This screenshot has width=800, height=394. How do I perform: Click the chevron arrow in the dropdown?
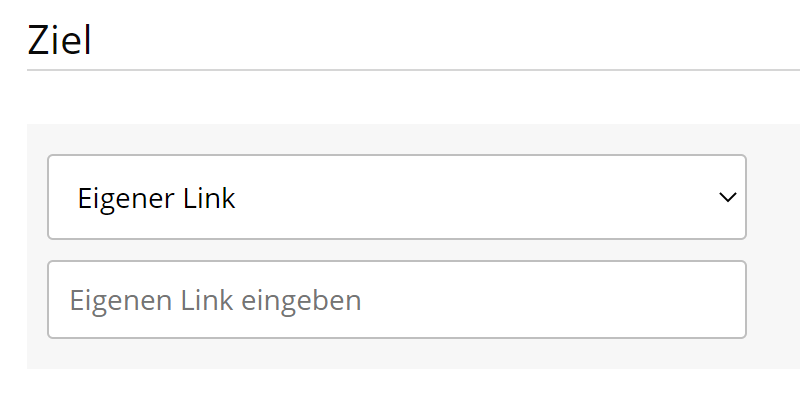click(x=727, y=197)
